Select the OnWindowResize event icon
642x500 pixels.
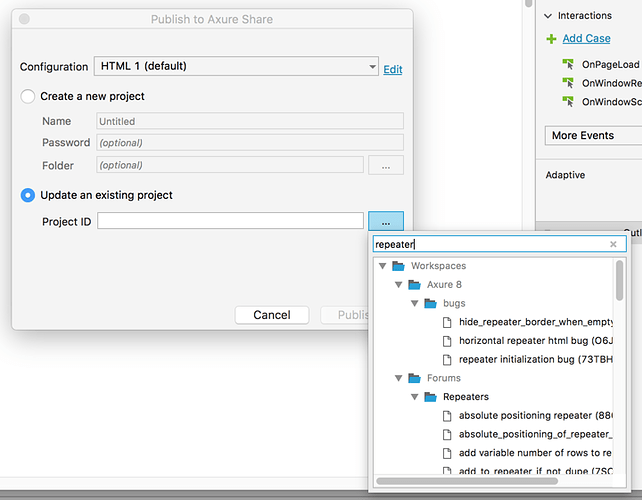coord(568,83)
